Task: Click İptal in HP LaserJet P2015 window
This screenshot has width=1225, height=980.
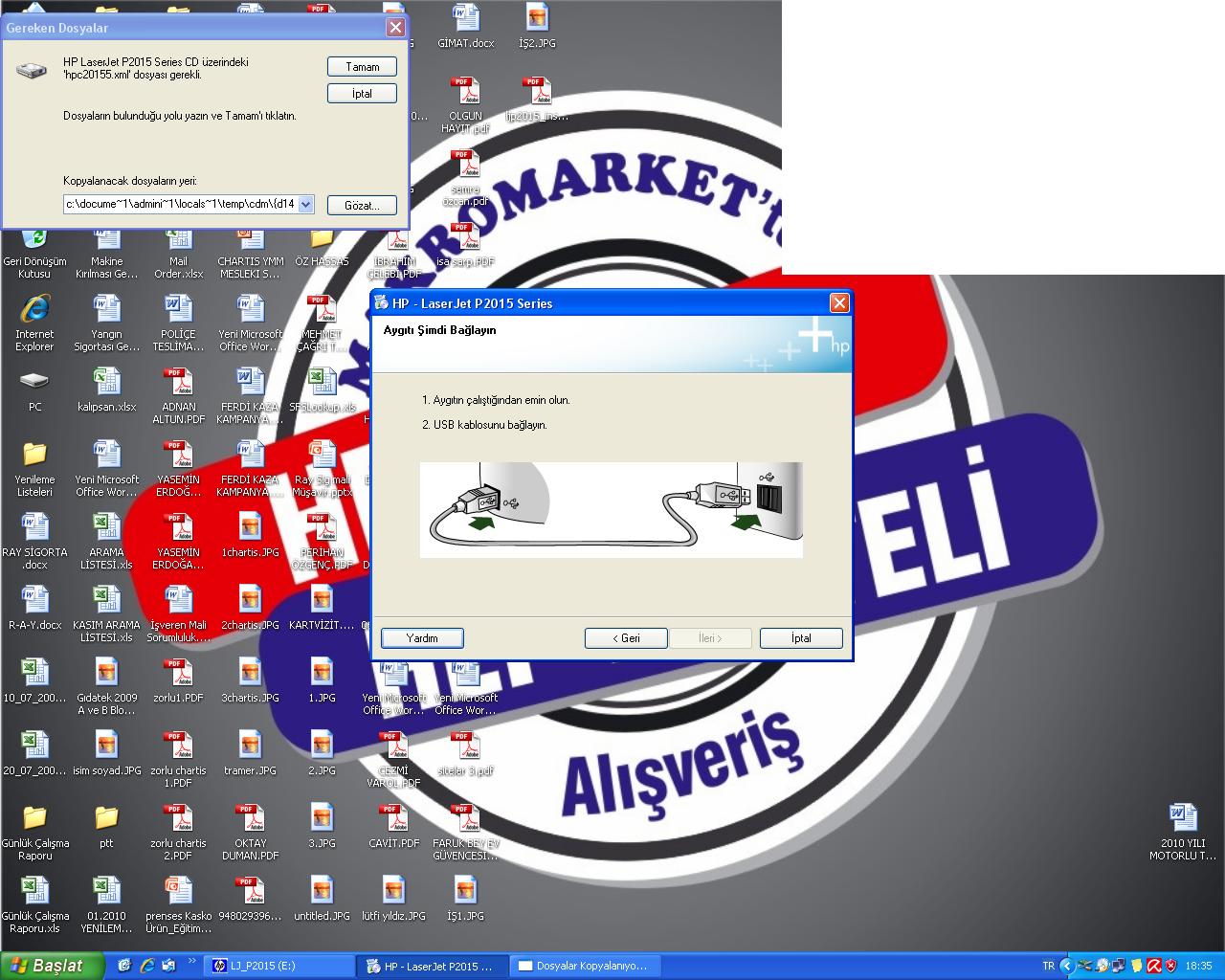Action: [801, 638]
